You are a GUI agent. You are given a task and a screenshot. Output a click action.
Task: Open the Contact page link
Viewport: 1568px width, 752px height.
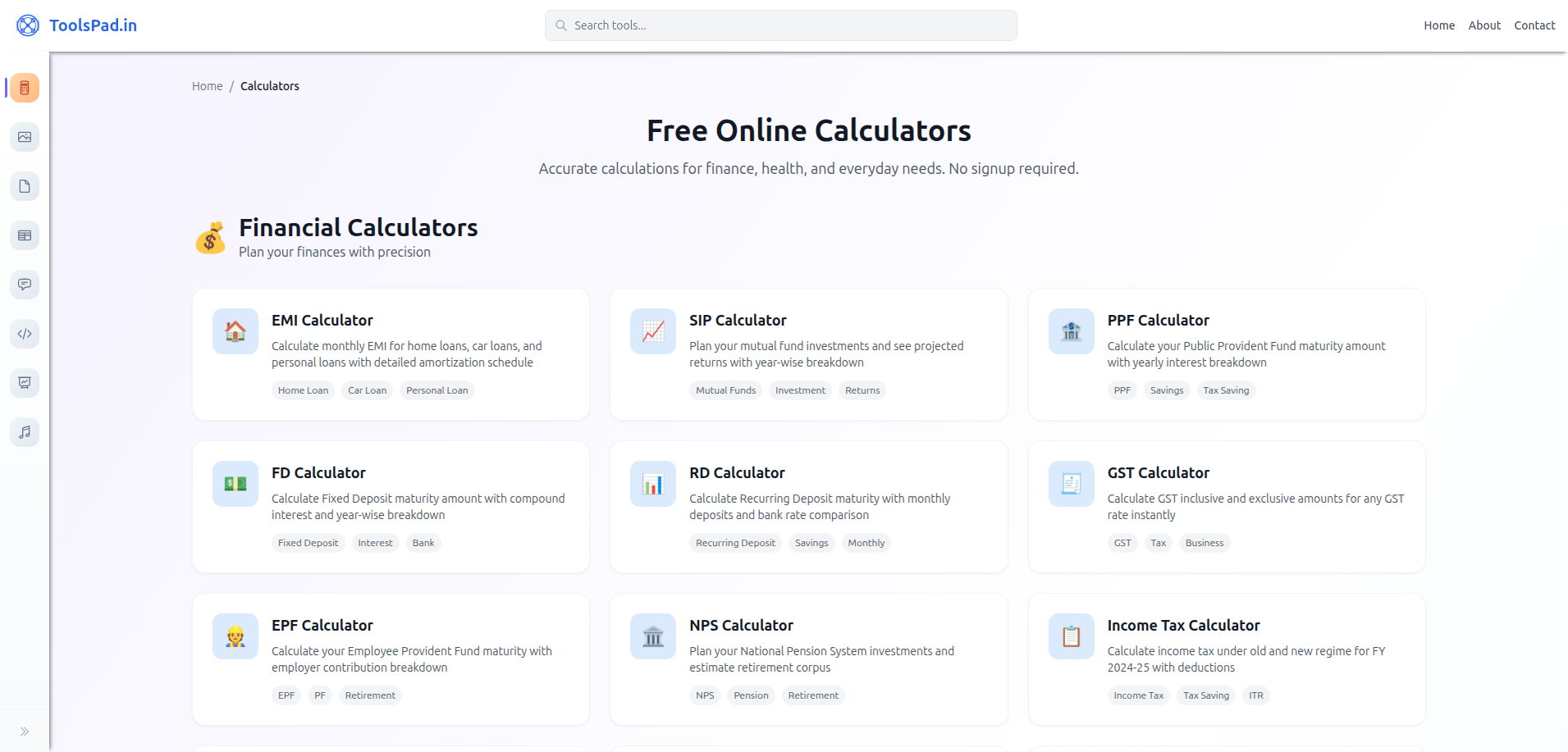(x=1534, y=25)
